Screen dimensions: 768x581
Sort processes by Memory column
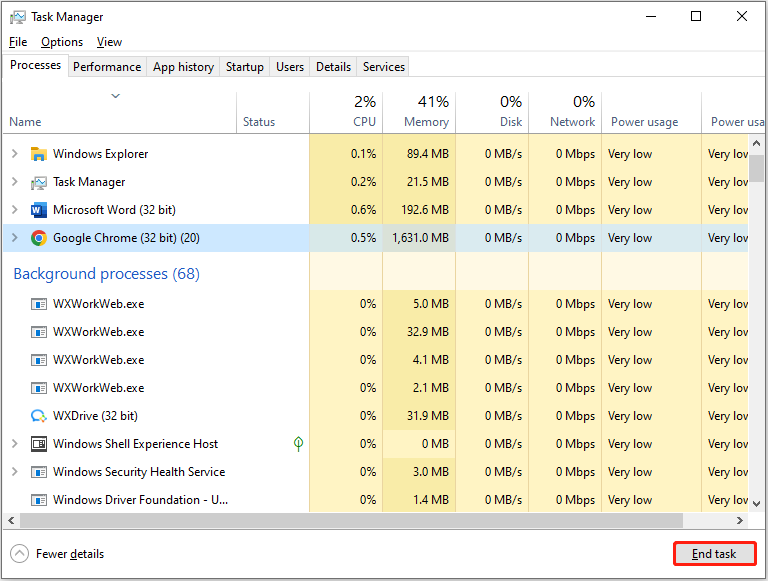(419, 113)
